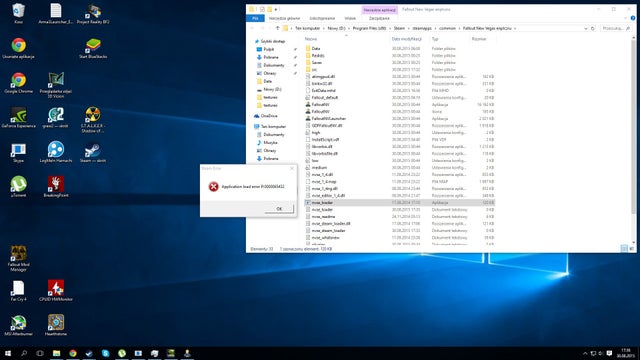Click the Steam segment in address path
Screen dimensions: 640x360
(399, 28)
